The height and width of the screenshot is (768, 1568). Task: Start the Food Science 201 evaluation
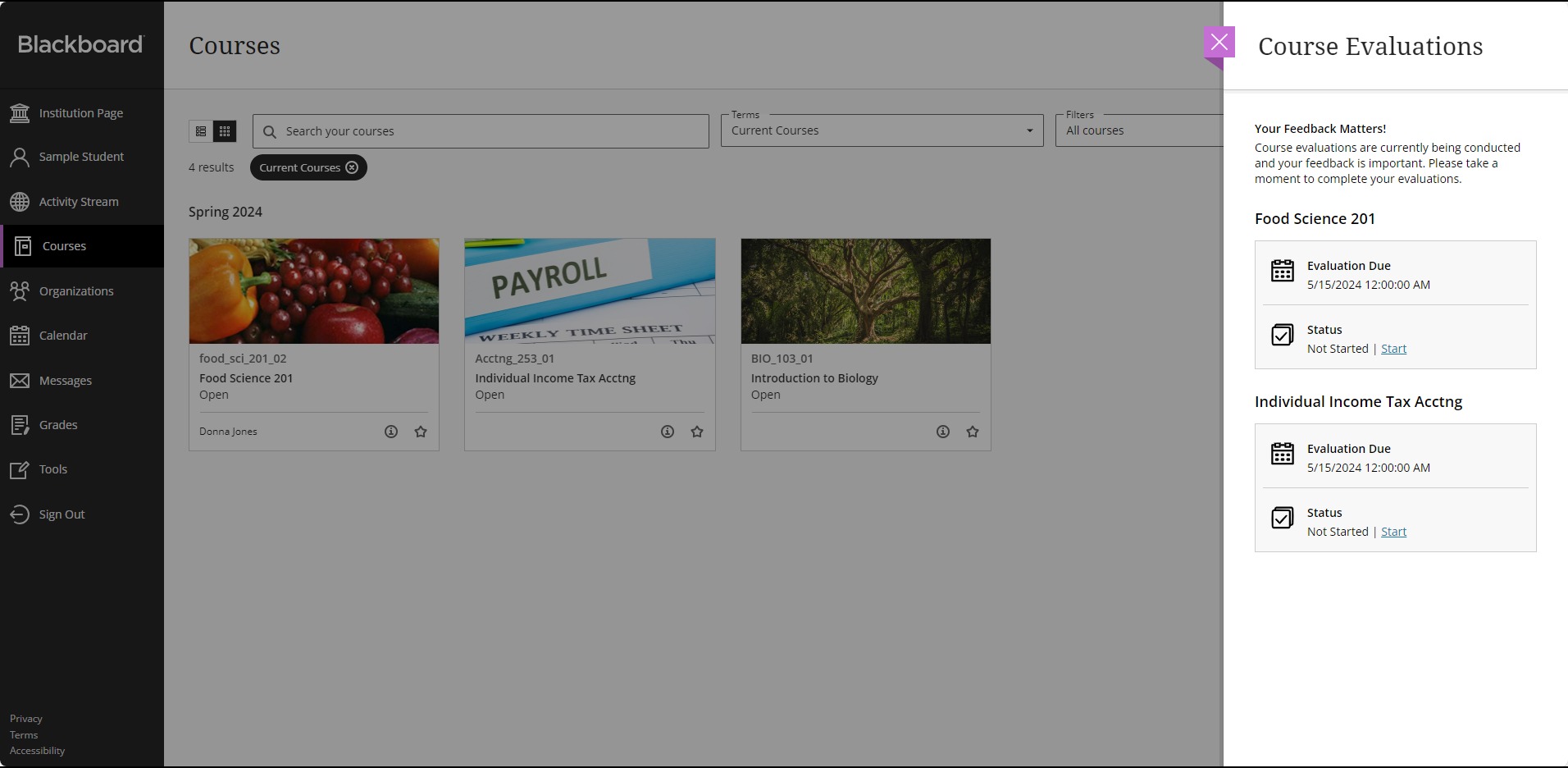click(1393, 349)
